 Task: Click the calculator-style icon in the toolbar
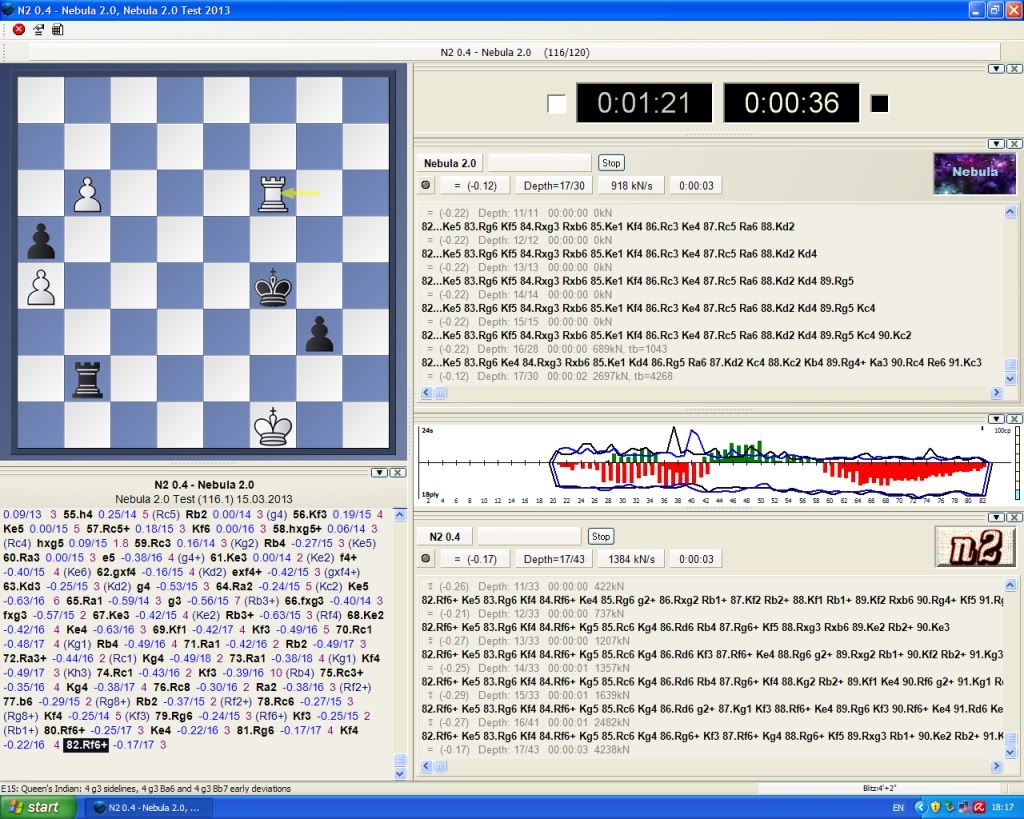point(57,29)
